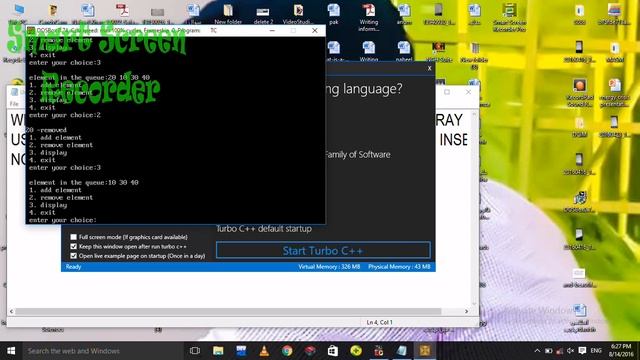This screenshot has width=640, height=360.
Task: Enable Full screen mode checkbox
Action: click(73, 237)
